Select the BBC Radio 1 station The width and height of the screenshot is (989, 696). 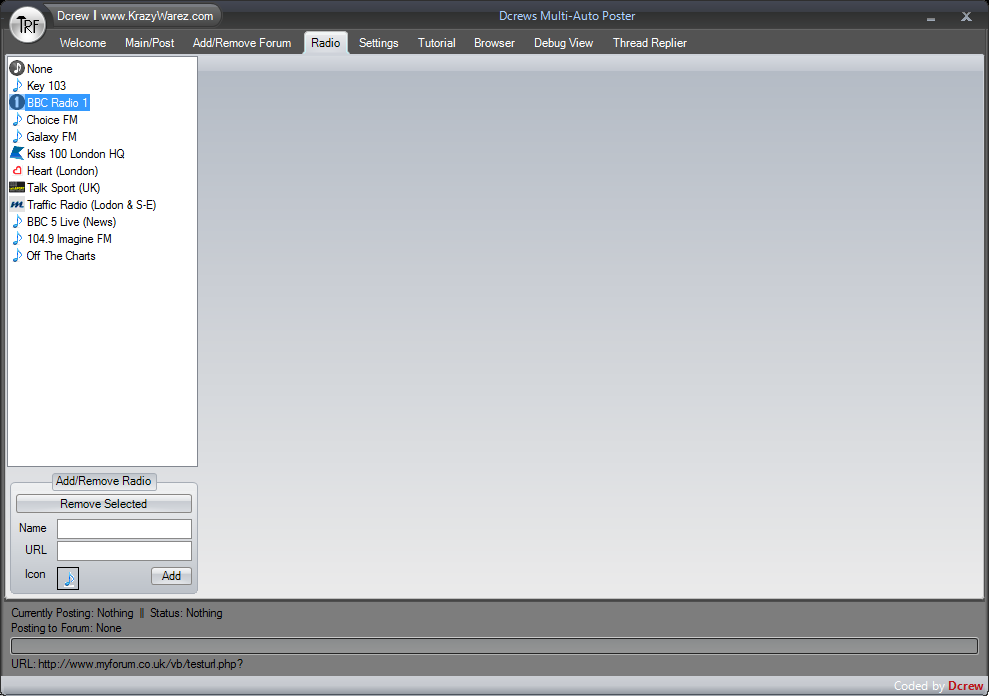pos(57,103)
